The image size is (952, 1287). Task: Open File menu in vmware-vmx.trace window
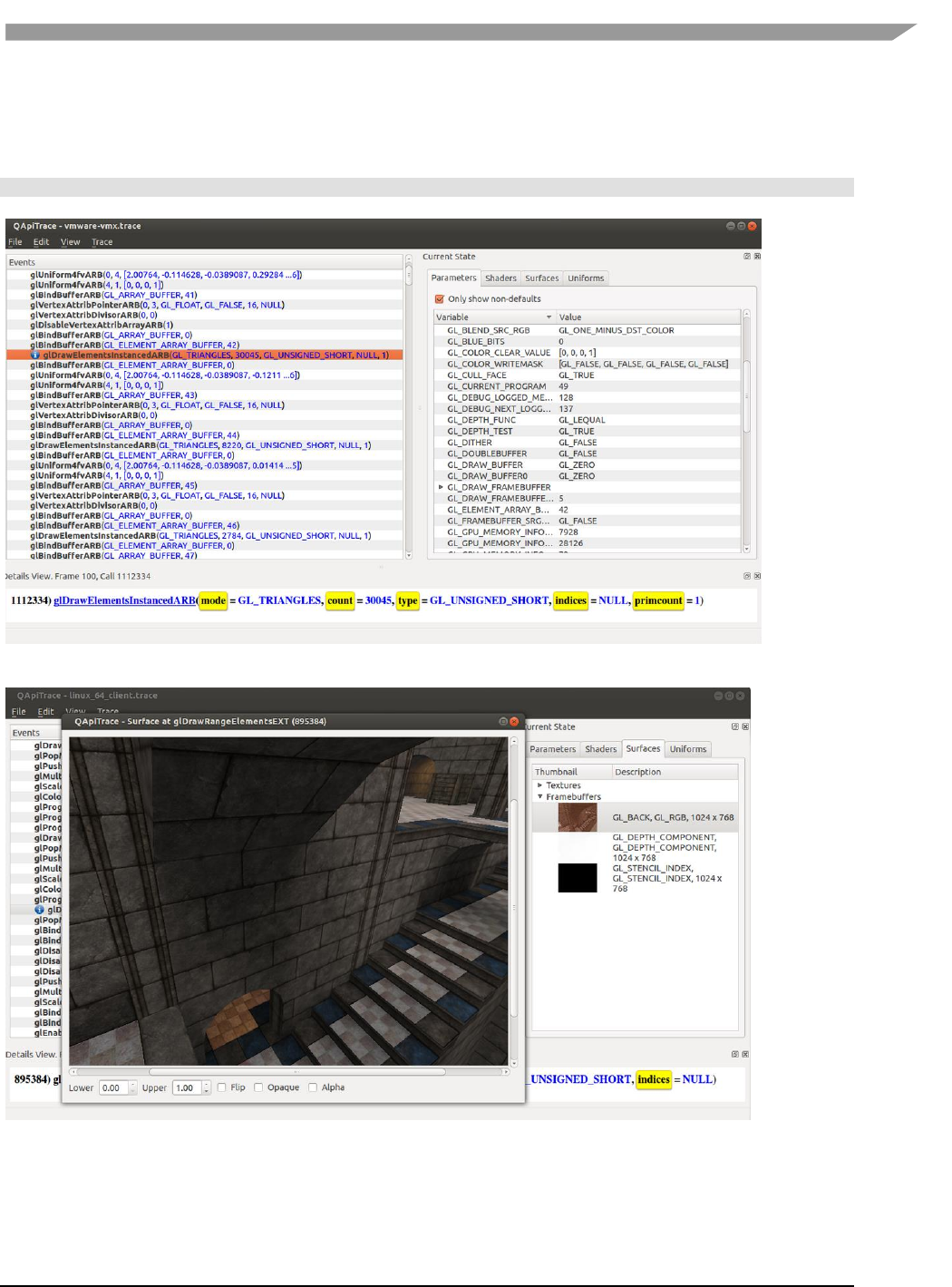(x=15, y=242)
